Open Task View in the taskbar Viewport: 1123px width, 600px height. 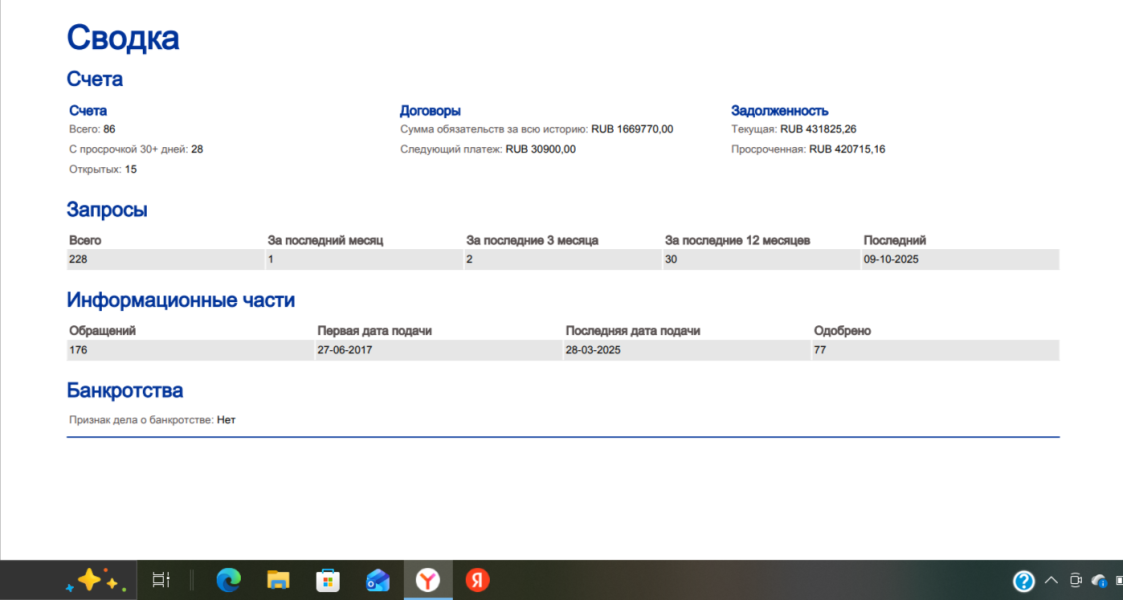161,580
